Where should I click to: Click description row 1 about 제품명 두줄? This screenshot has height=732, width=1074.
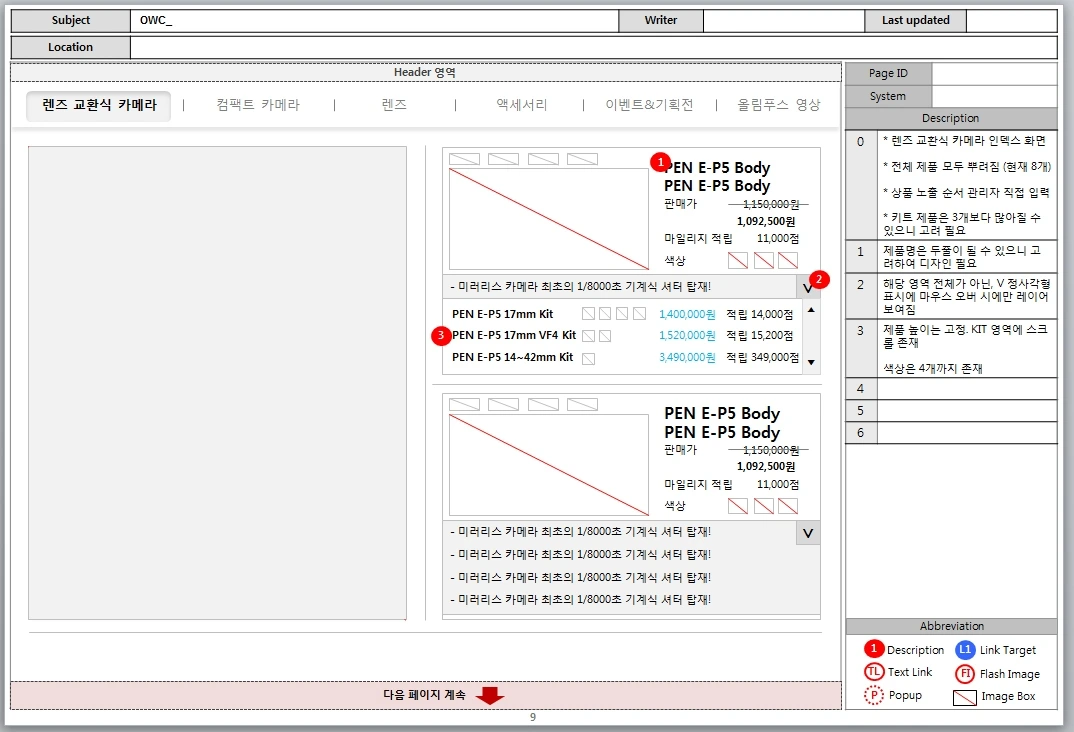[x=951, y=257]
